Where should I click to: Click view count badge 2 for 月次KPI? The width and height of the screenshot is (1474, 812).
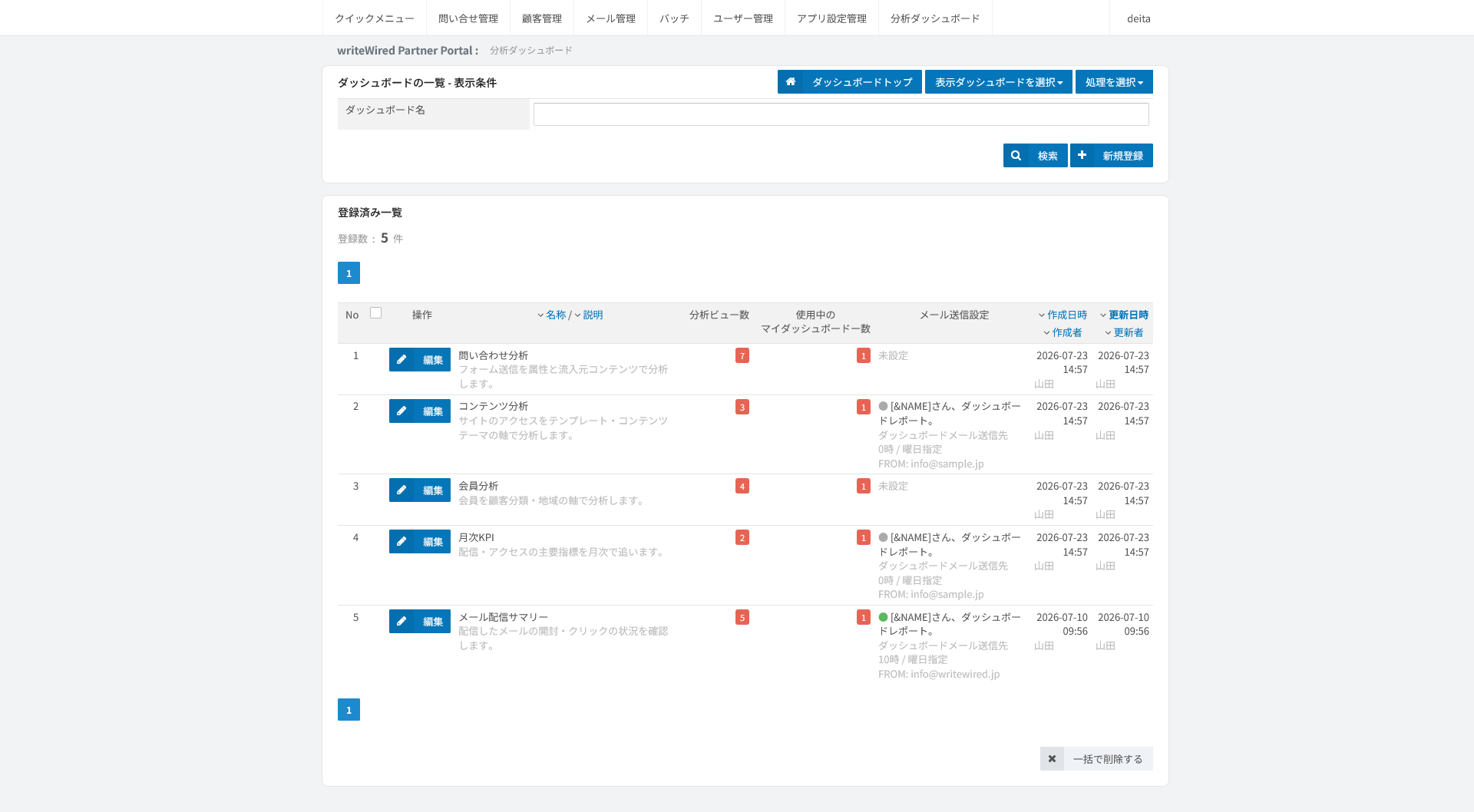coord(742,537)
